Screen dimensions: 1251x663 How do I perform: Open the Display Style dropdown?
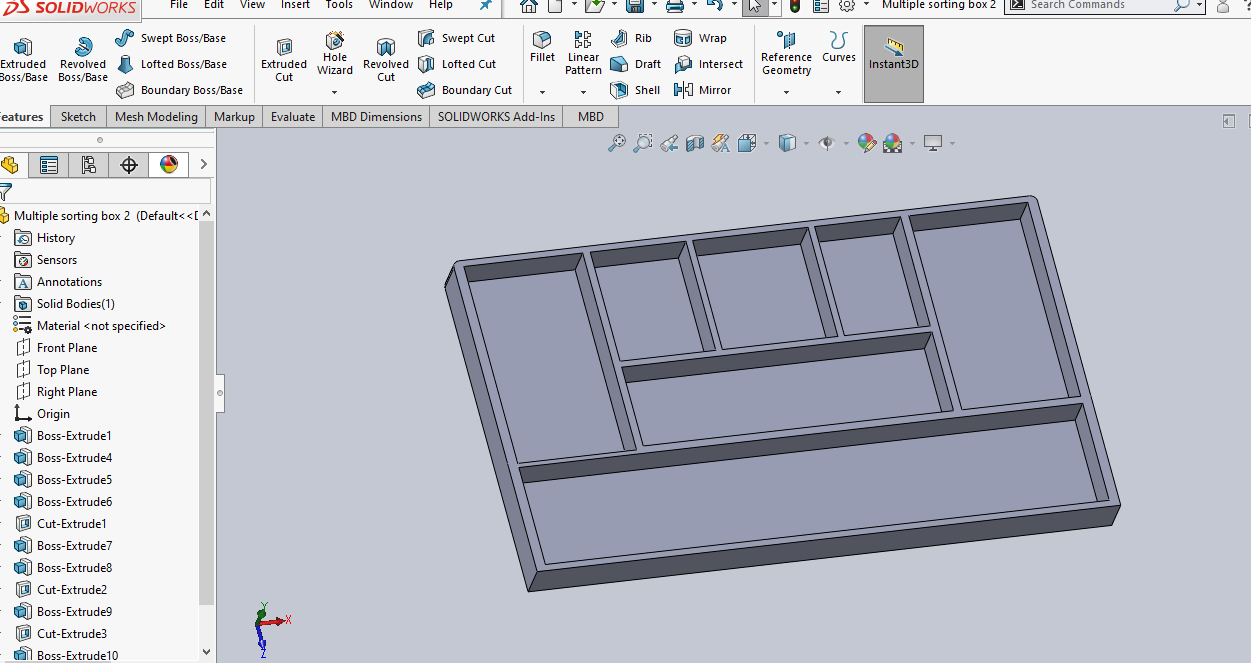coord(806,143)
